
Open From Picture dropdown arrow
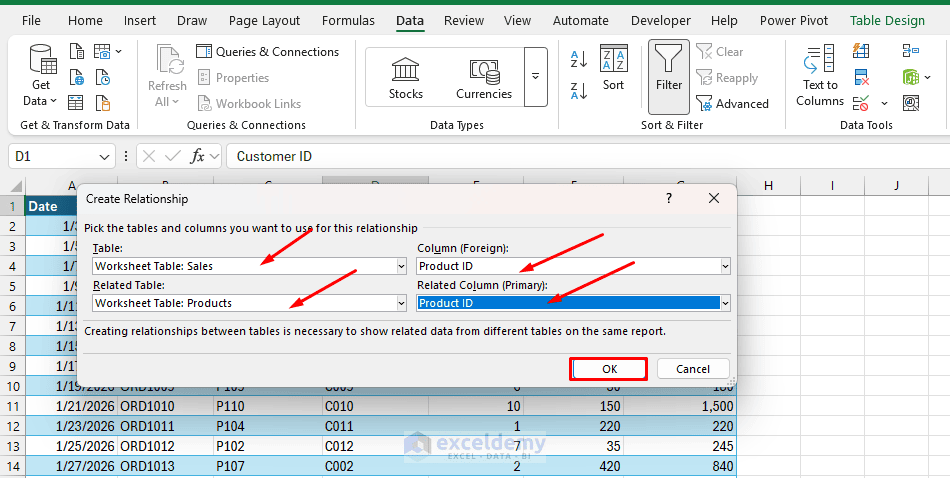(119, 51)
